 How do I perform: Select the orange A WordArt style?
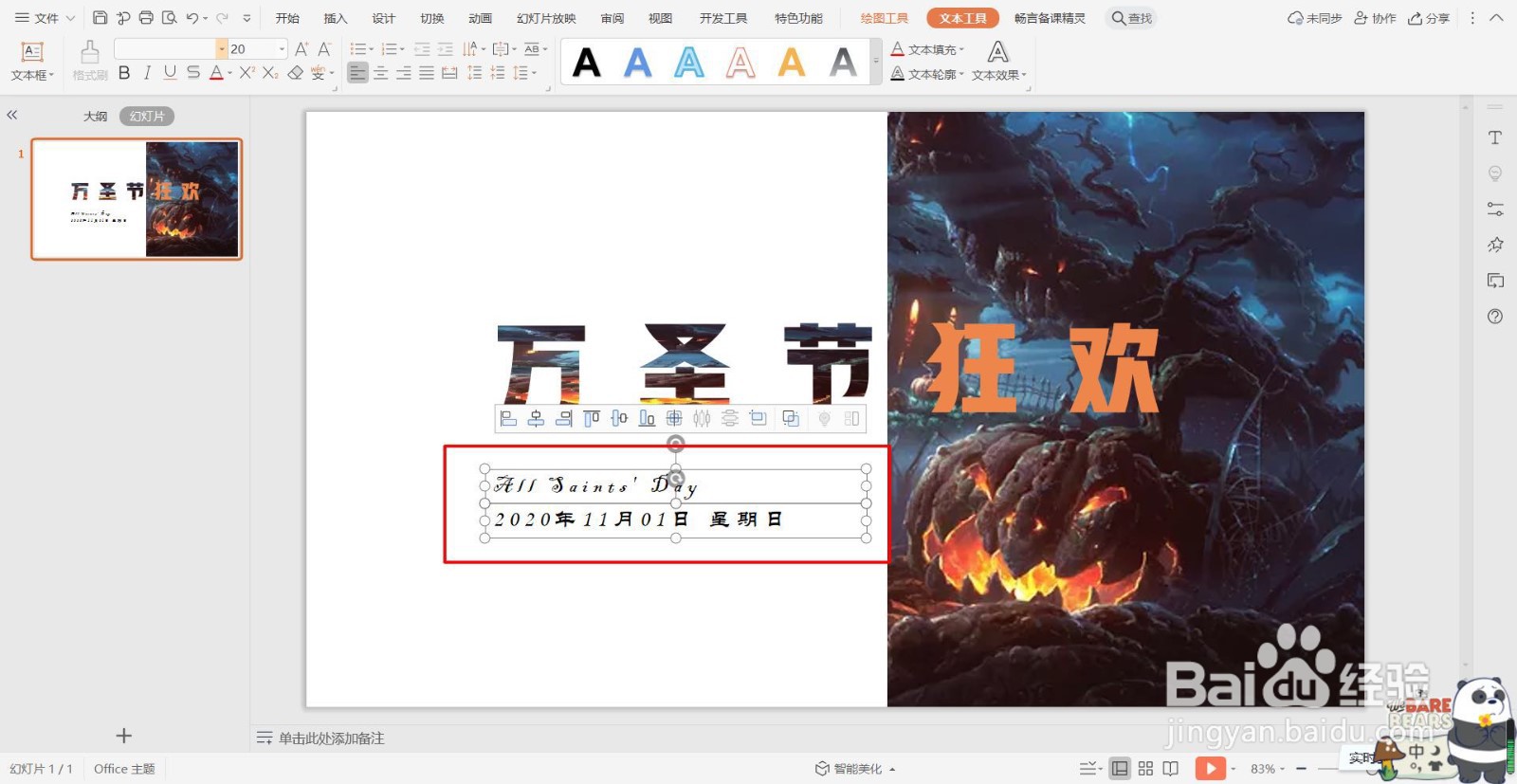pyautogui.click(x=792, y=63)
